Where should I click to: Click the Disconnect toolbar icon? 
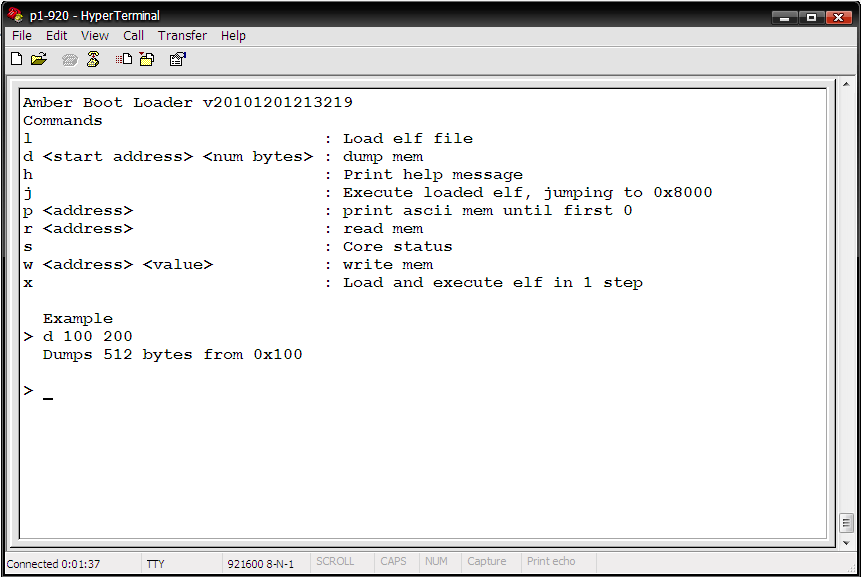pyautogui.click(x=93, y=59)
